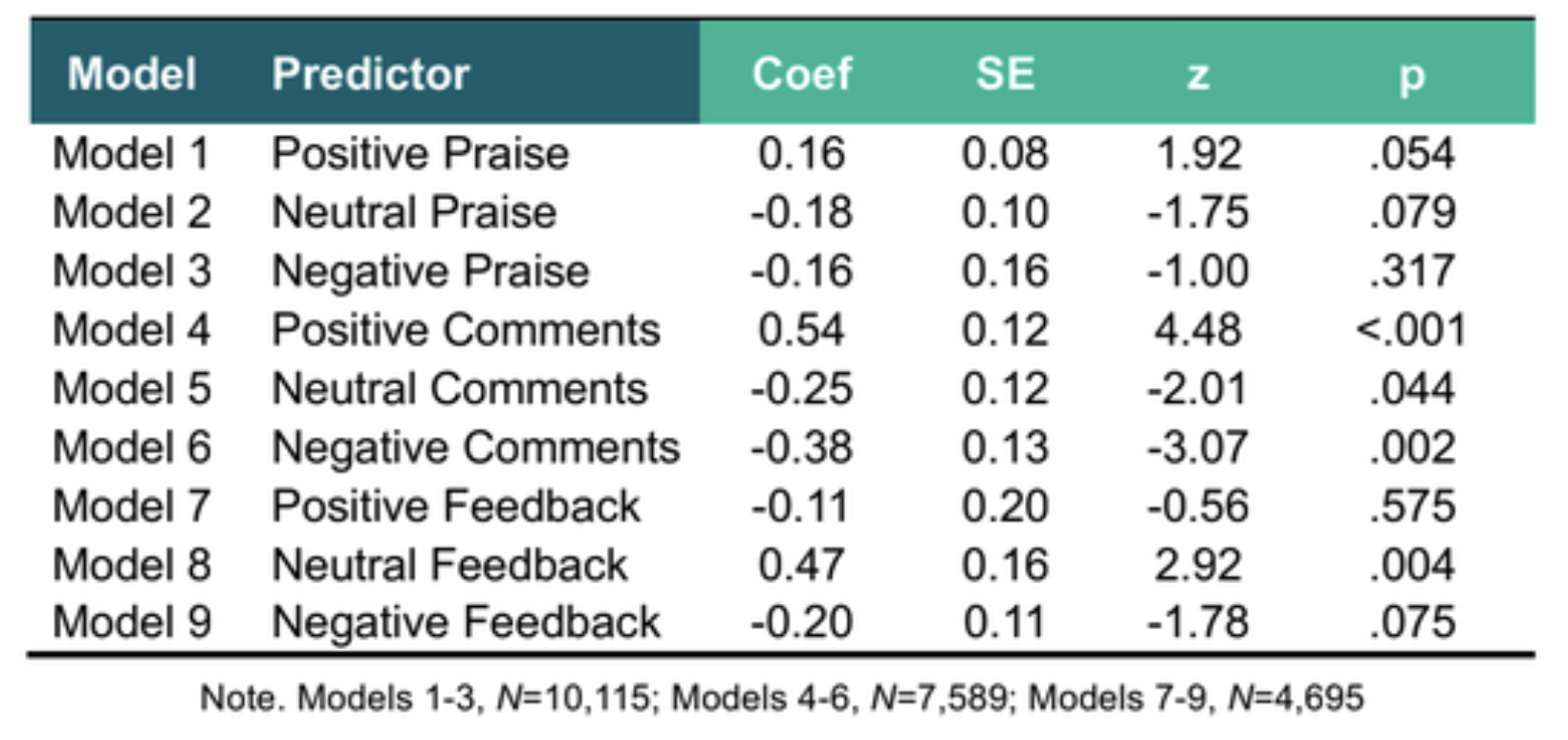The width and height of the screenshot is (1568, 740).
Task: Click the Model column header
Action: 132,75
